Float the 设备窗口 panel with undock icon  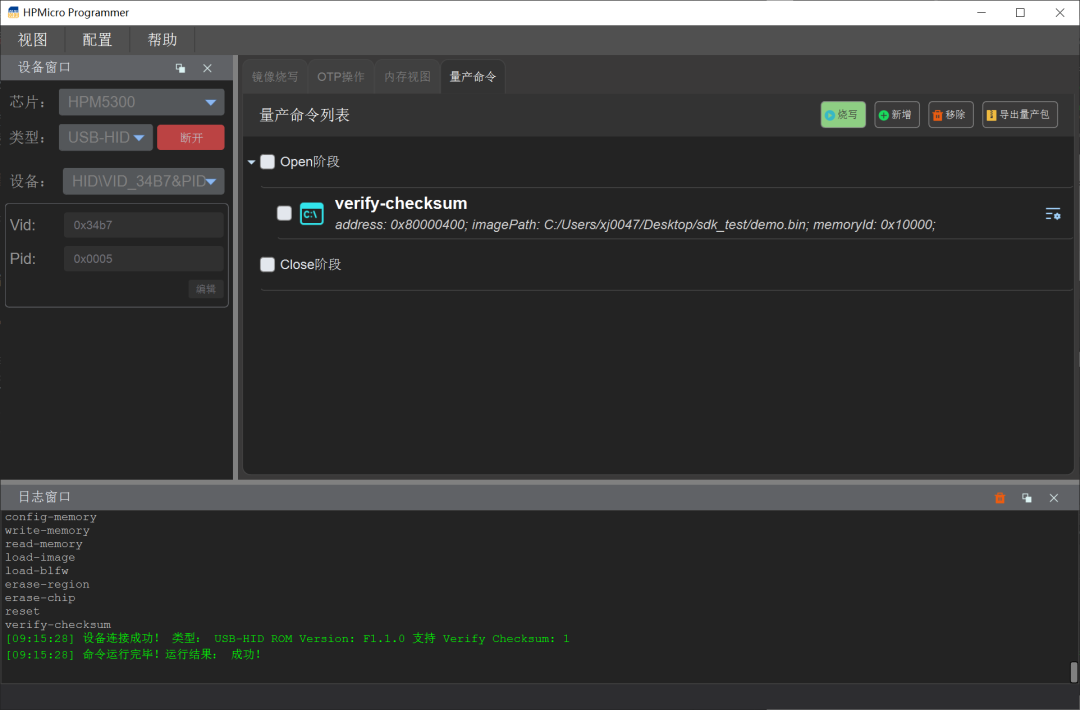point(180,68)
